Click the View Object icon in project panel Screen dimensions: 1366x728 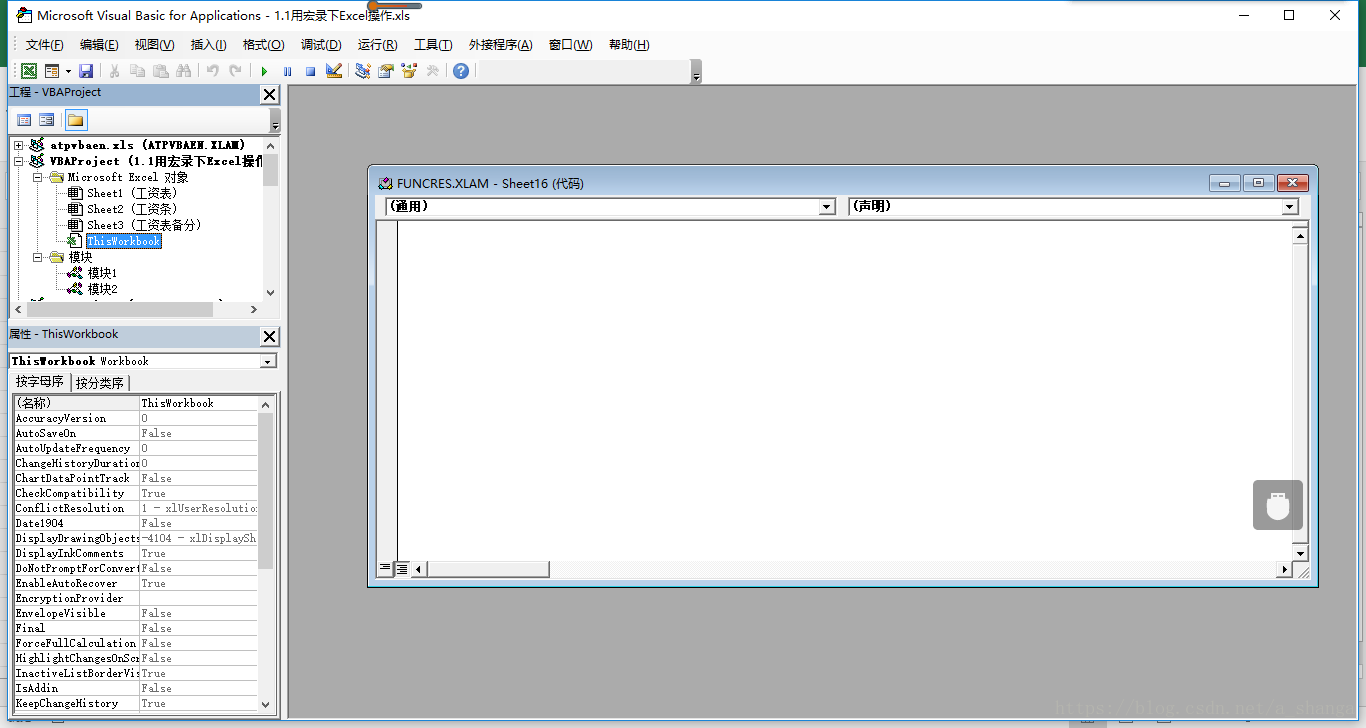click(x=46, y=120)
